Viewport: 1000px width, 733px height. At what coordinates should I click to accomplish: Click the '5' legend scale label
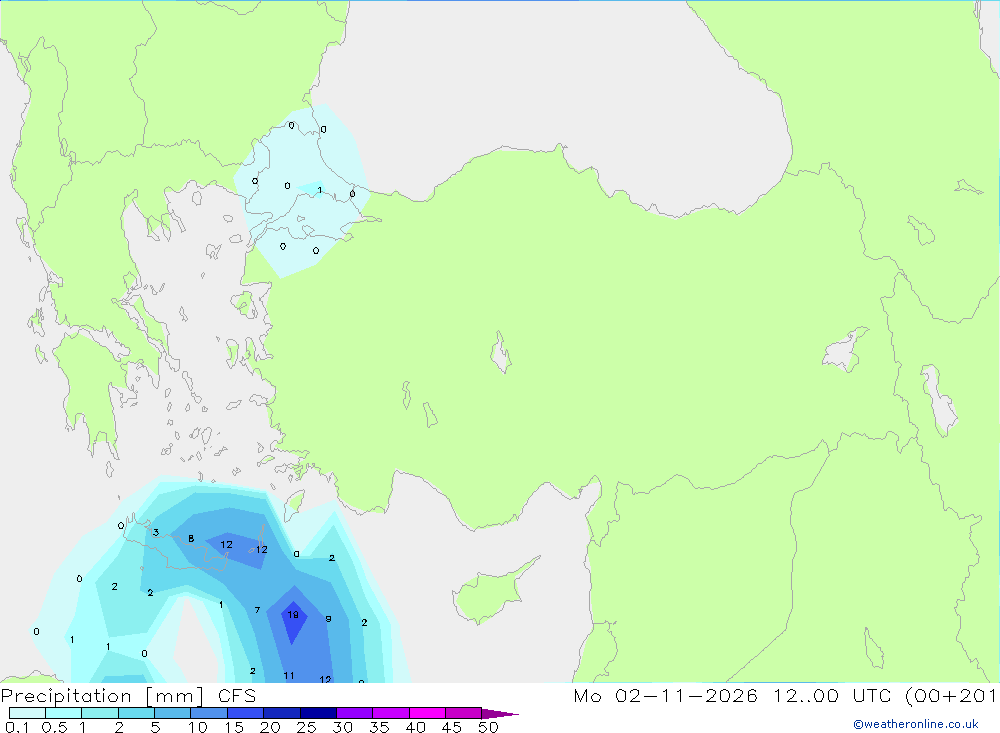coord(155,727)
